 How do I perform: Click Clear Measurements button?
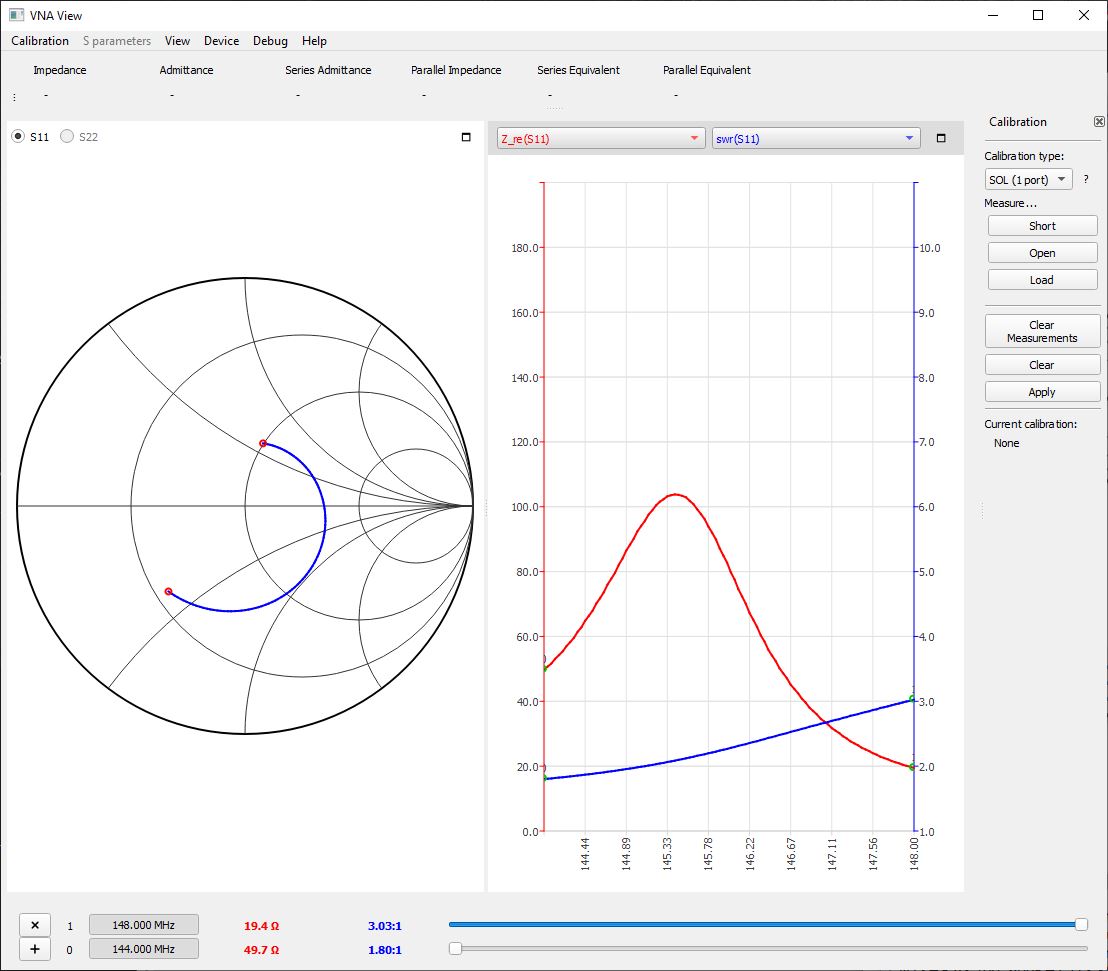tap(1042, 331)
